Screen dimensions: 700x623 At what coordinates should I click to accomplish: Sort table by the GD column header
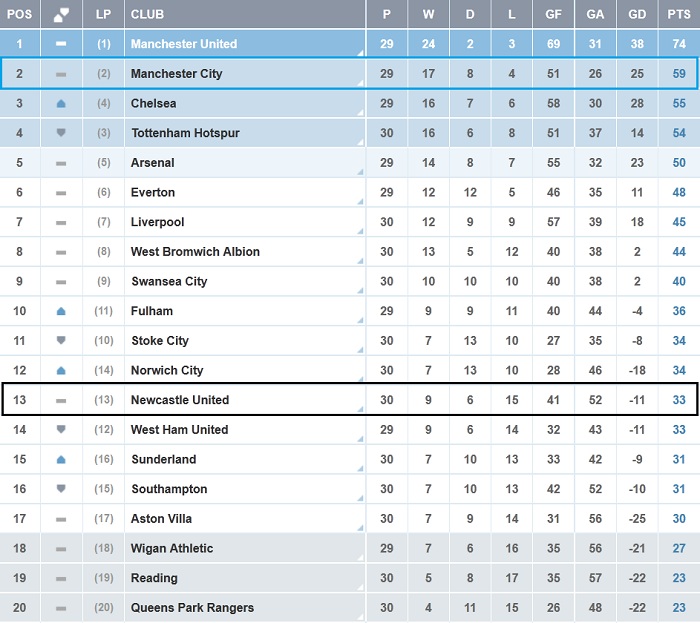[637, 14]
